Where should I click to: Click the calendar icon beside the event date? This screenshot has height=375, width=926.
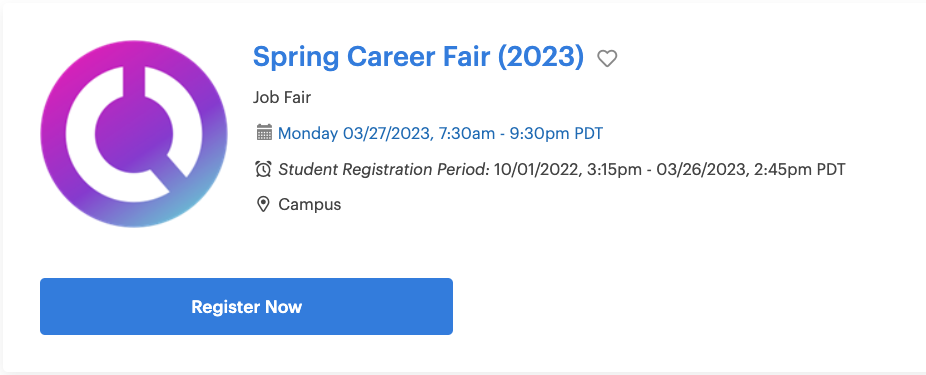[264, 132]
